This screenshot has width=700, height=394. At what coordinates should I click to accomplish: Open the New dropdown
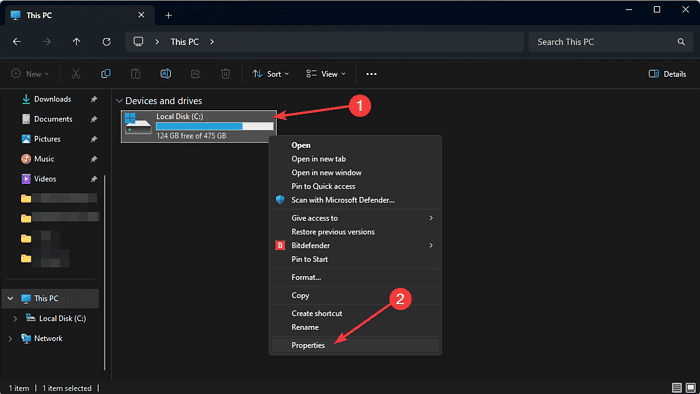[30, 74]
